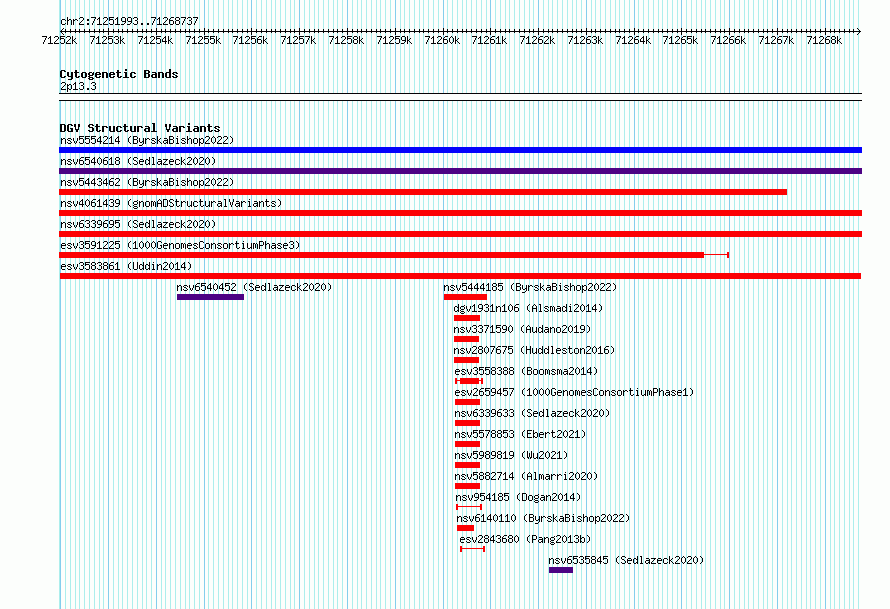Open esv3591225 (1000GenomesConsortiumPhase3) label
This screenshot has height=609, width=890.
180,245
